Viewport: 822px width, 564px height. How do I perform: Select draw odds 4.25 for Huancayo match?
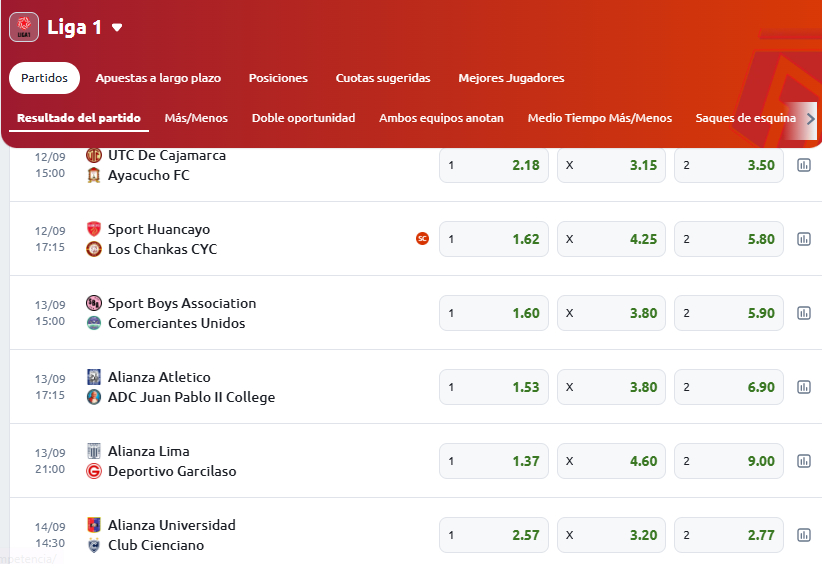611,239
